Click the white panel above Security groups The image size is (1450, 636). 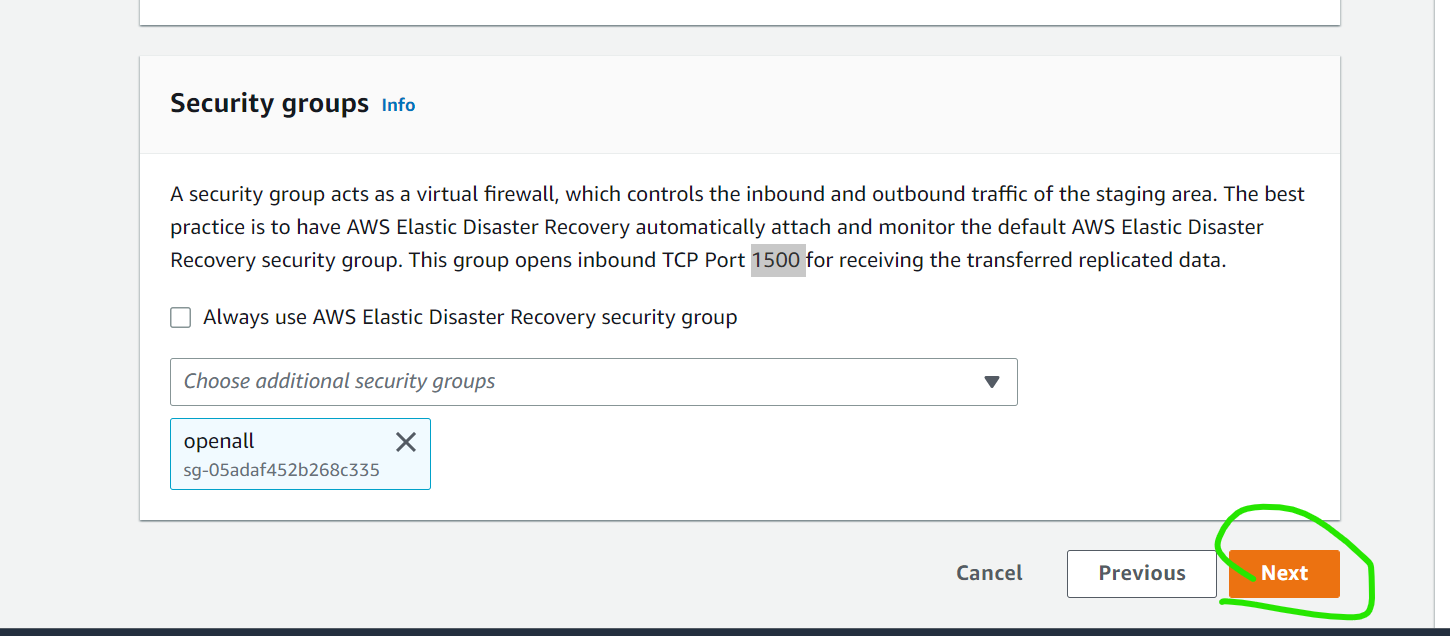(x=739, y=12)
